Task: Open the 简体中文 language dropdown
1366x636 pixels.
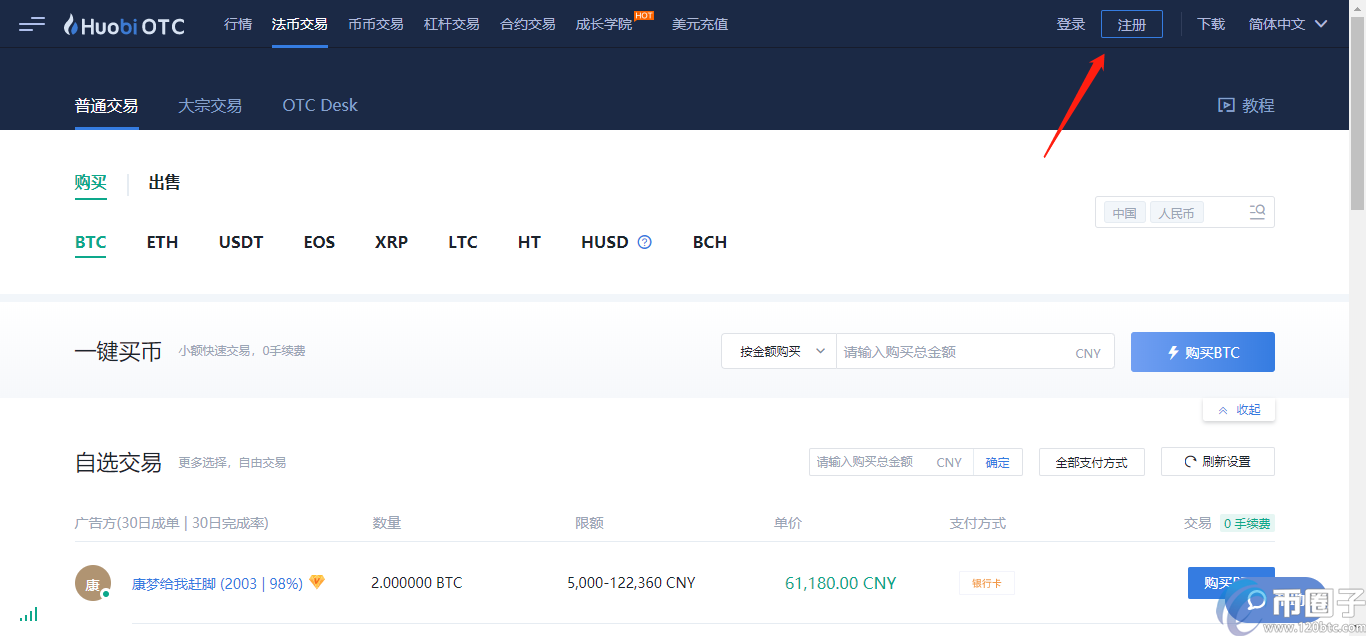Action: pos(1288,24)
